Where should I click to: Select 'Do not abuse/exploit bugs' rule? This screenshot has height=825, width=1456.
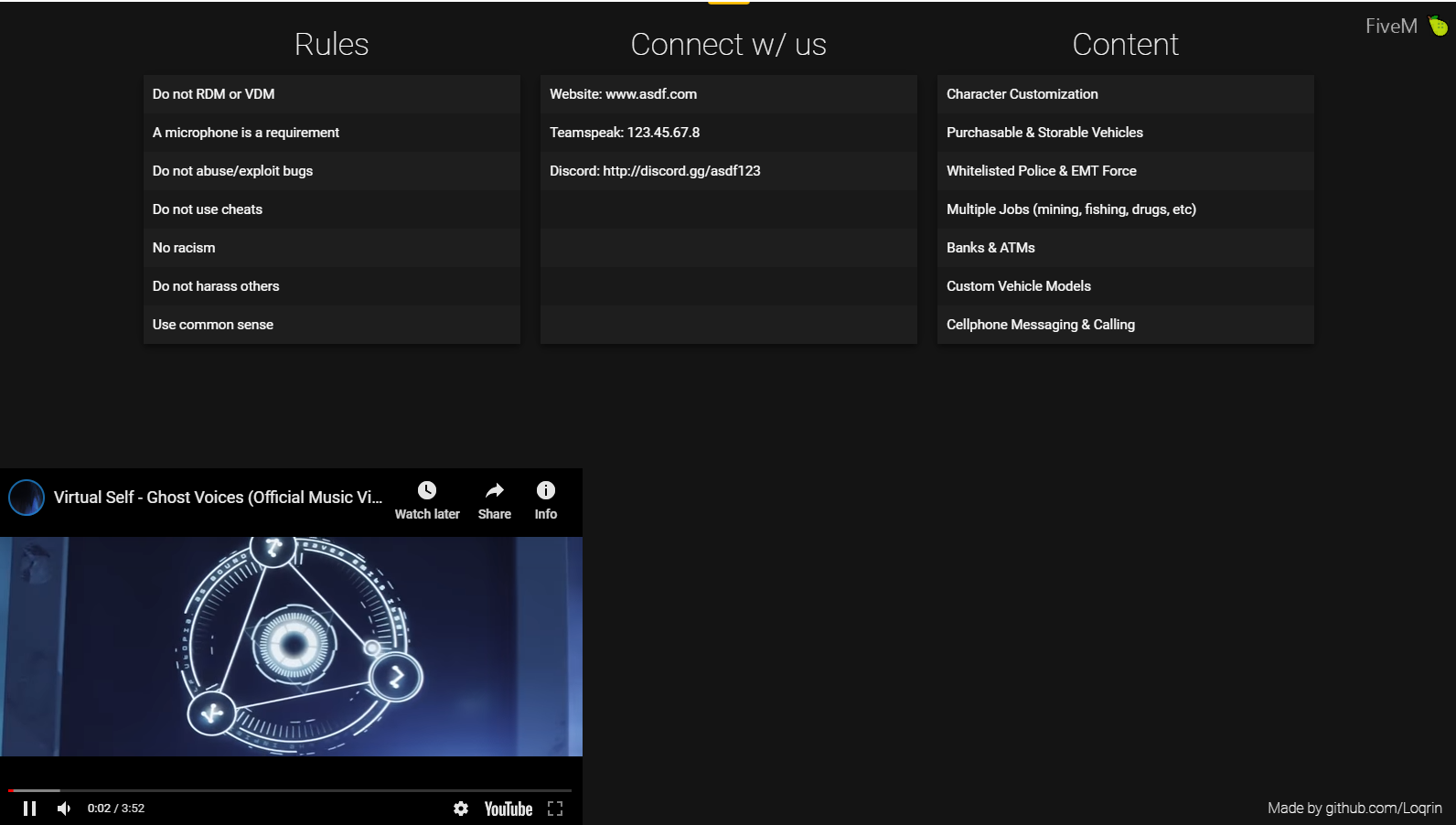[x=332, y=171]
